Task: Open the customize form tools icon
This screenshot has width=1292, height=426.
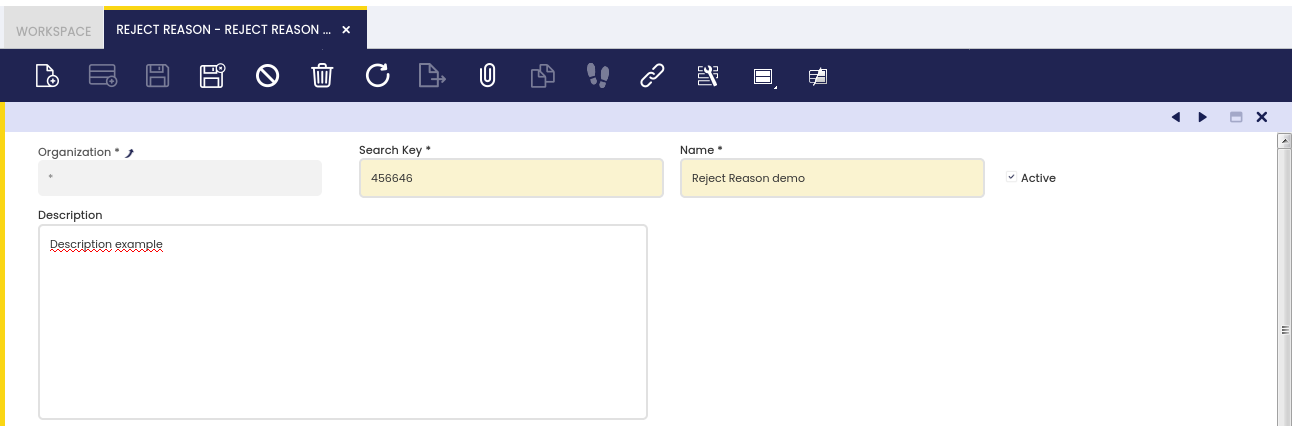Action: pos(707,76)
